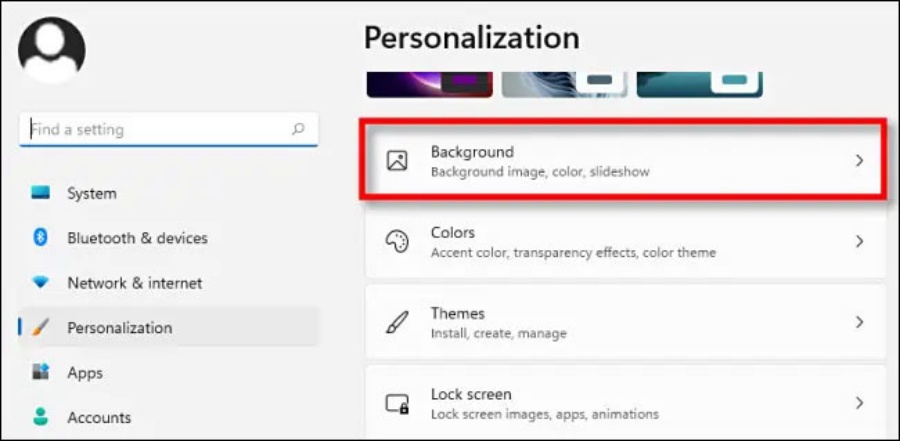
Task: Click the Colors palette icon
Action: pos(397,241)
